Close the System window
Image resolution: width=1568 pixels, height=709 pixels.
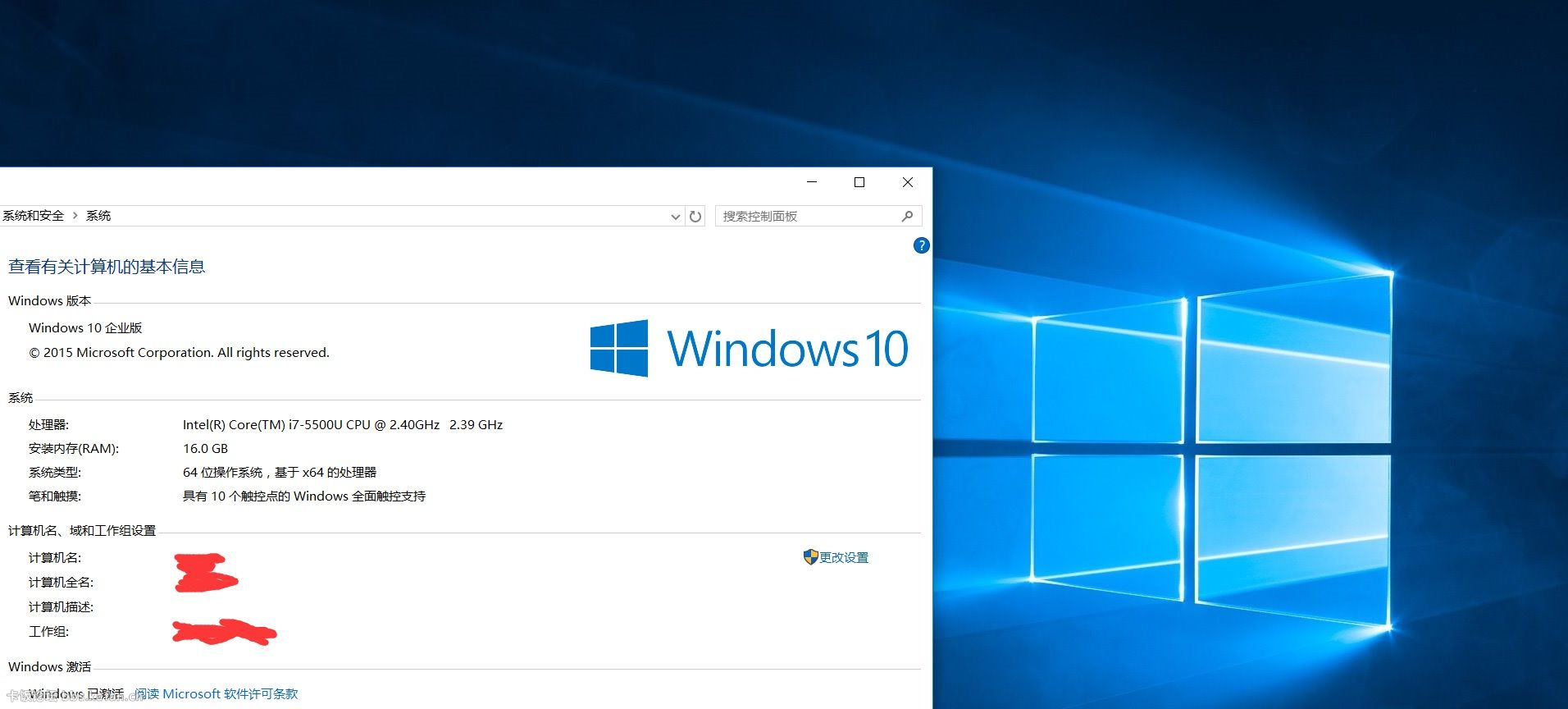pos(908,182)
